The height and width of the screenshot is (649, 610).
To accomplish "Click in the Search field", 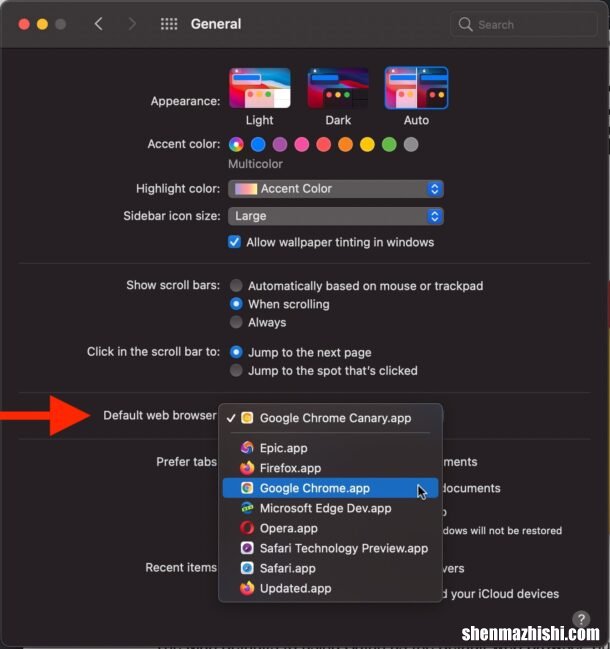I will click(524, 24).
